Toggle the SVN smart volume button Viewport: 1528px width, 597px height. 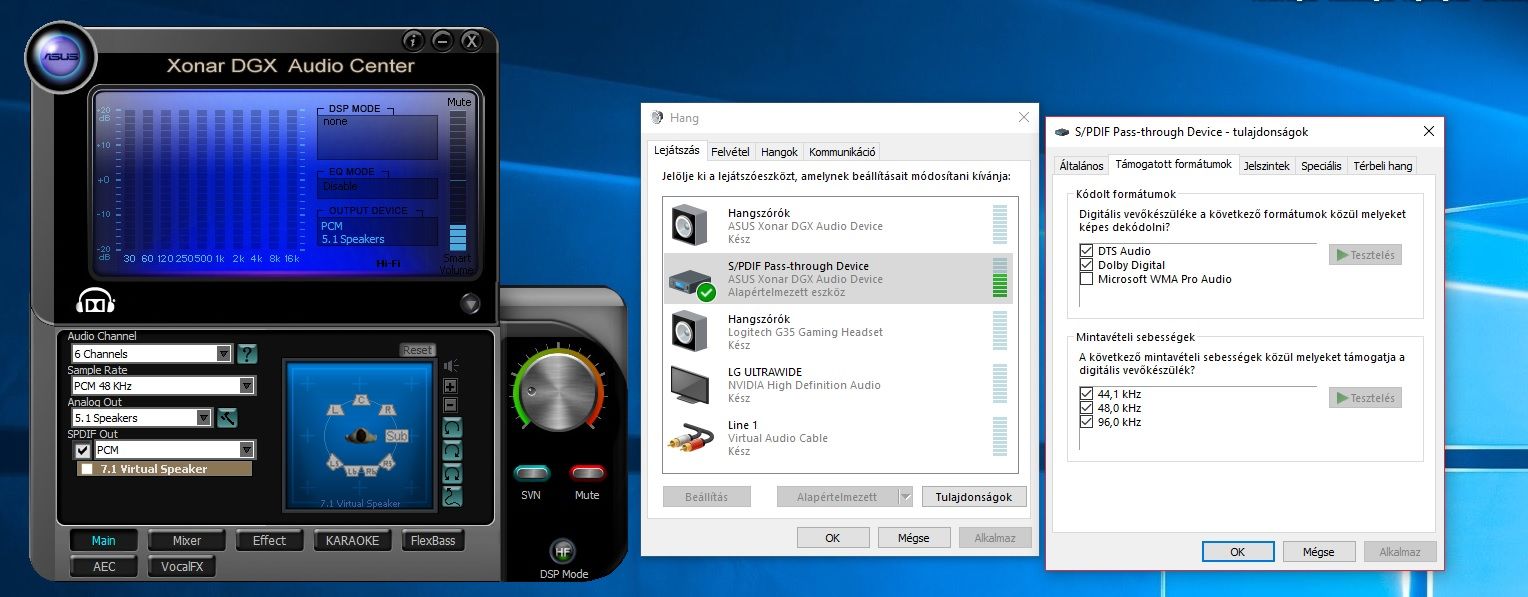tap(531, 473)
